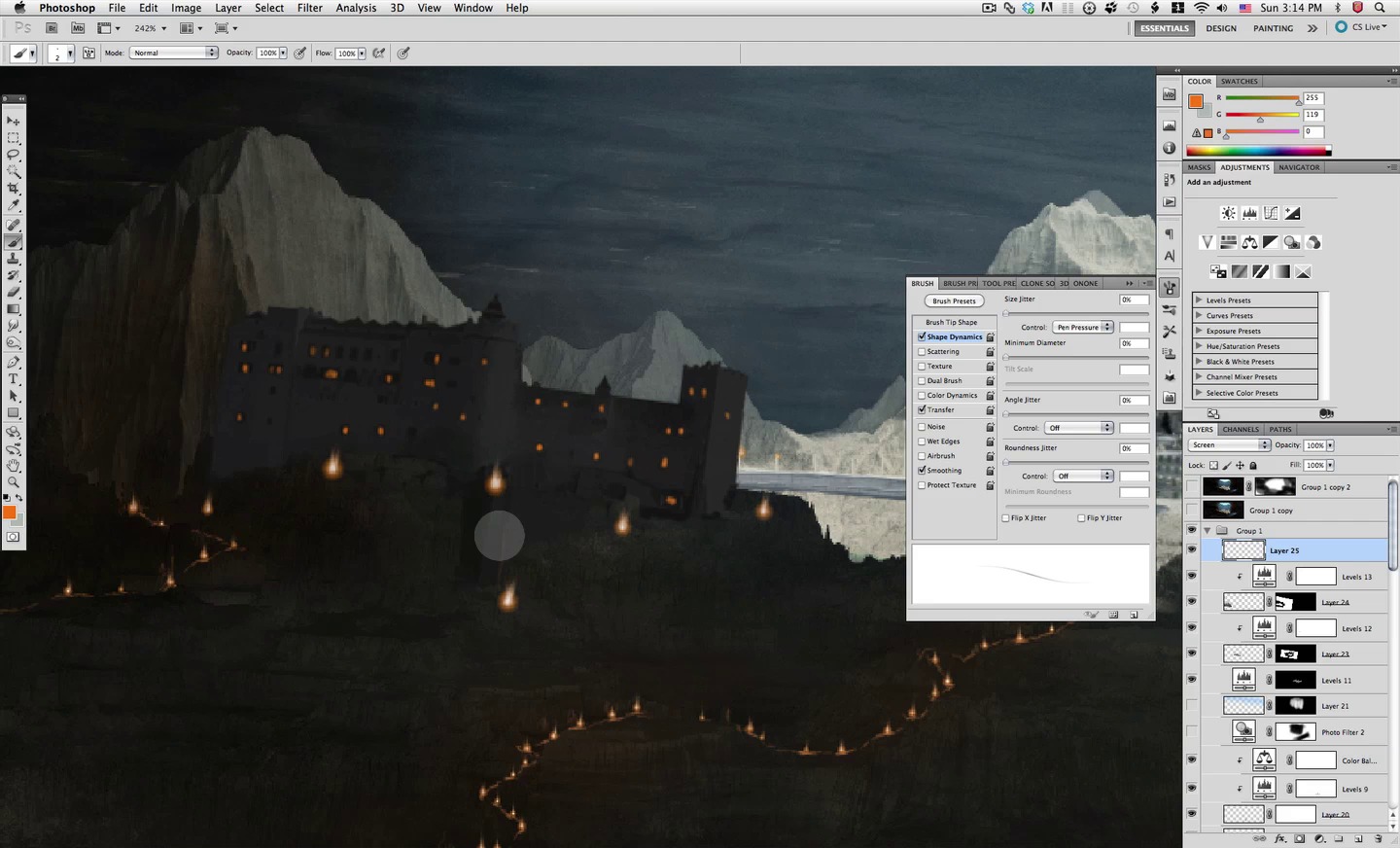Switch to the Channels tab

[1241, 429]
